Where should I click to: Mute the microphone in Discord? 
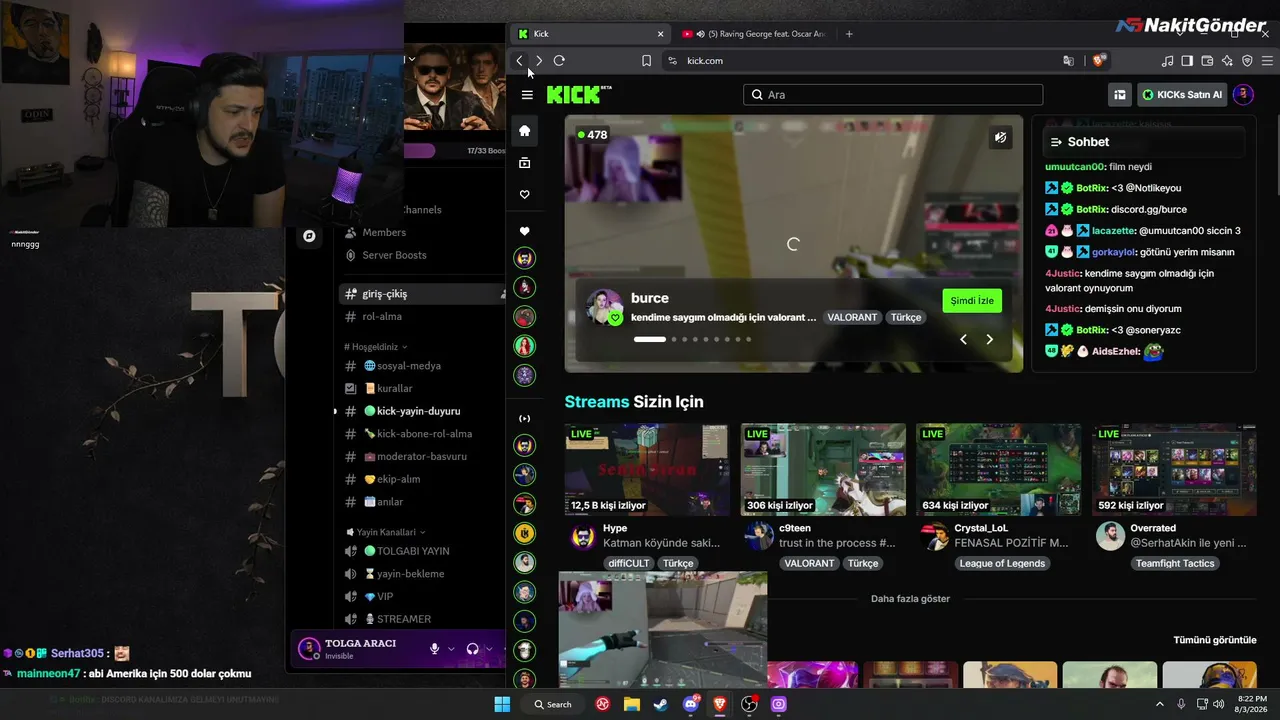point(434,649)
